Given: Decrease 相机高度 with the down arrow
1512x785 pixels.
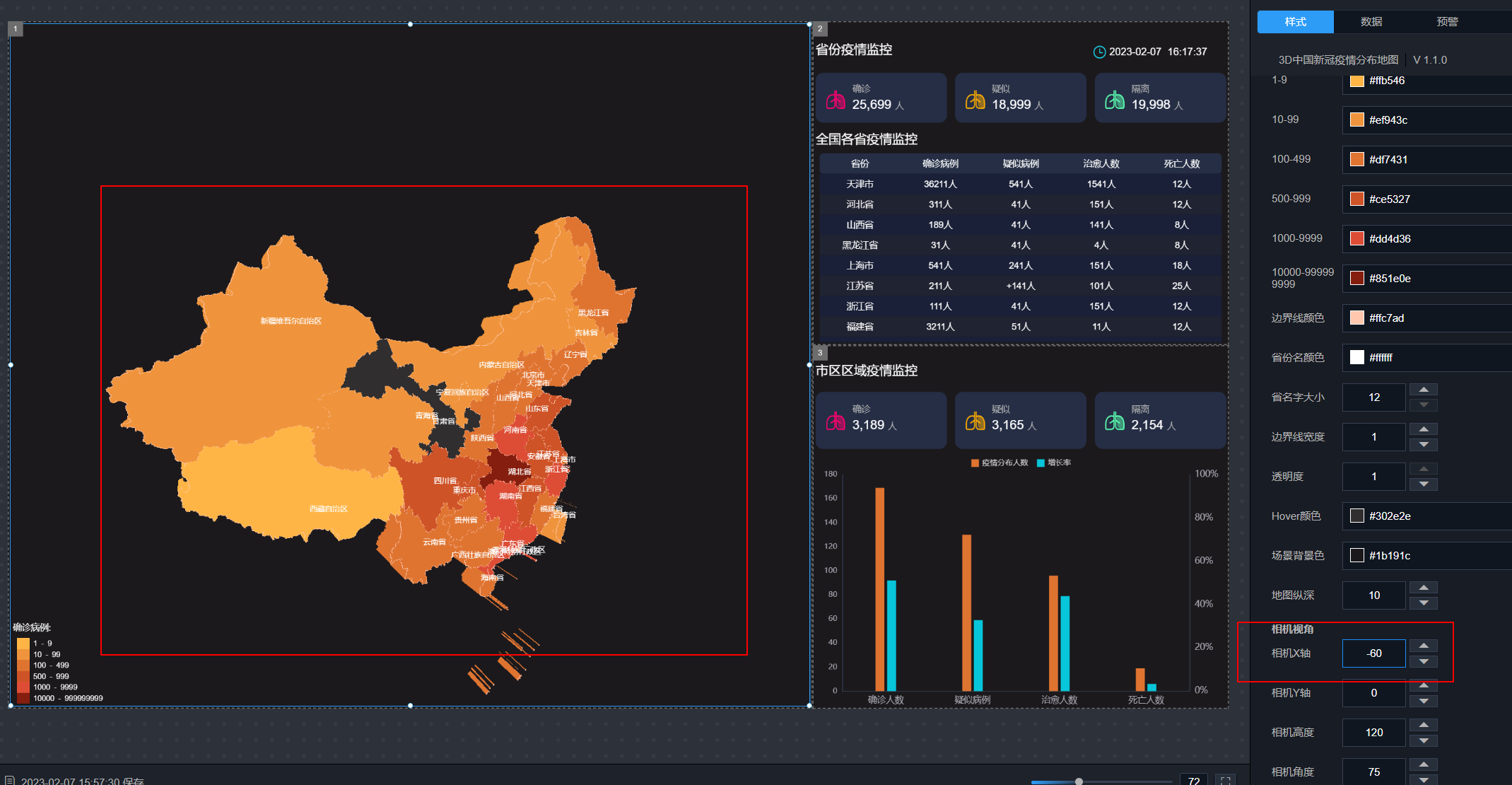Looking at the screenshot, I should click(1424, 740).
